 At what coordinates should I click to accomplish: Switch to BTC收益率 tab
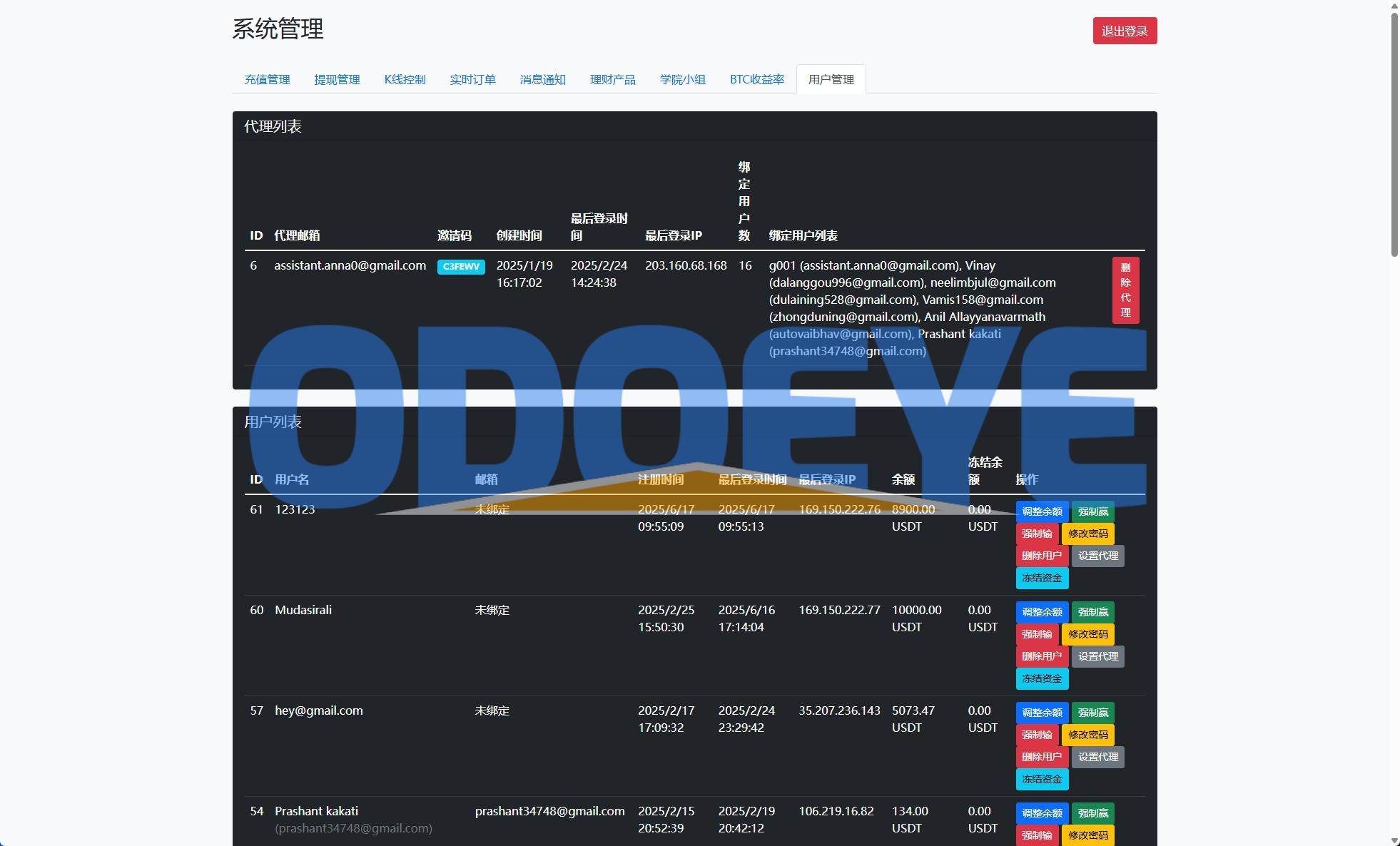tap(756, 79)
